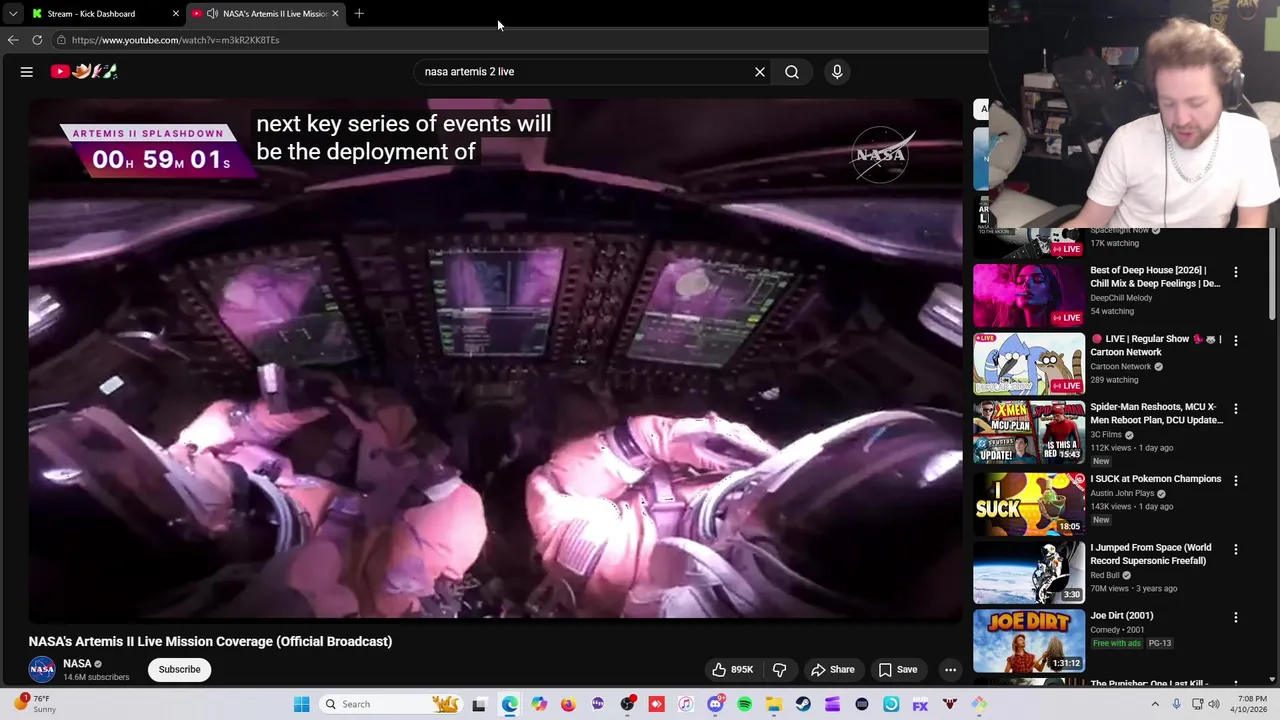Open DeepChill Melody channel name
Image resolution: width=1280 pixels, height=720 pixels.
[x=1121, y=298]
